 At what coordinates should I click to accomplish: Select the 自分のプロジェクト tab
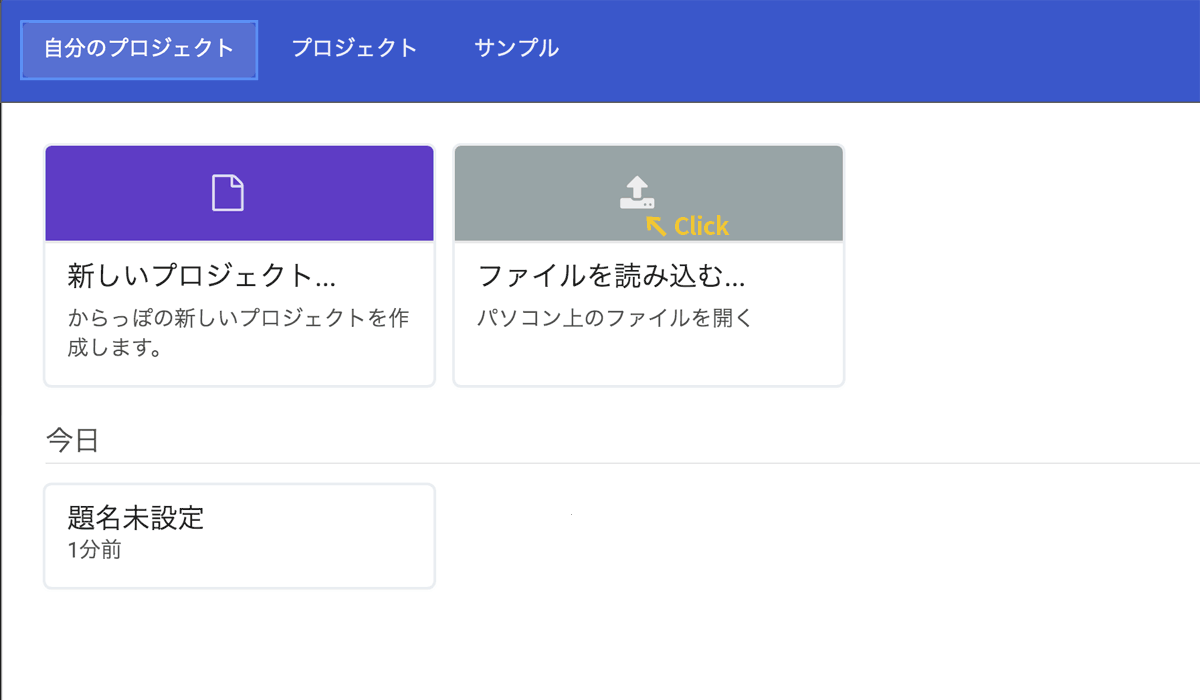point(138,47)
